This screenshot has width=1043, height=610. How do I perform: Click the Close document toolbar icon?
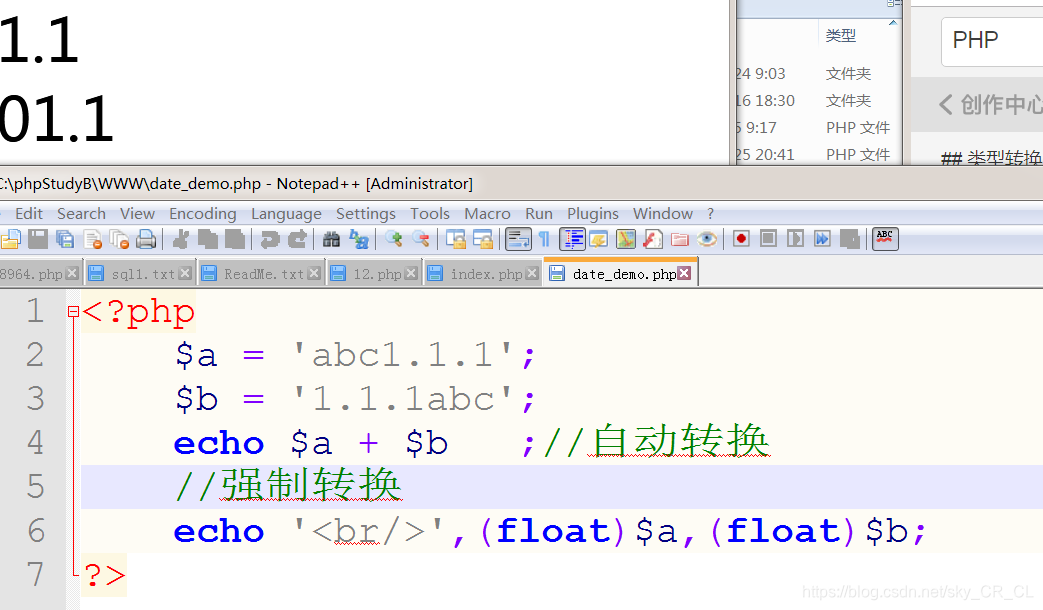(92, 239)
